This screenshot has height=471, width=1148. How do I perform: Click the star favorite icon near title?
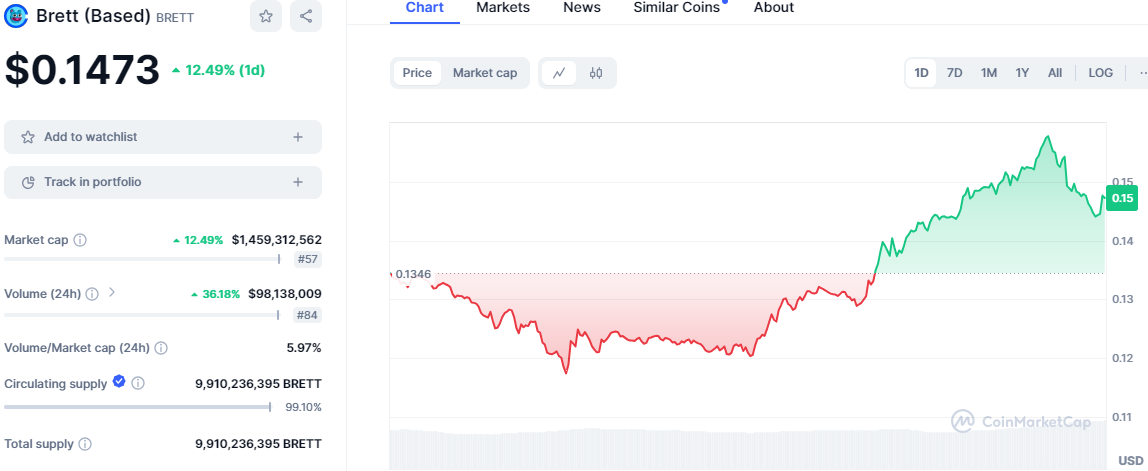[x=266, y=16]
